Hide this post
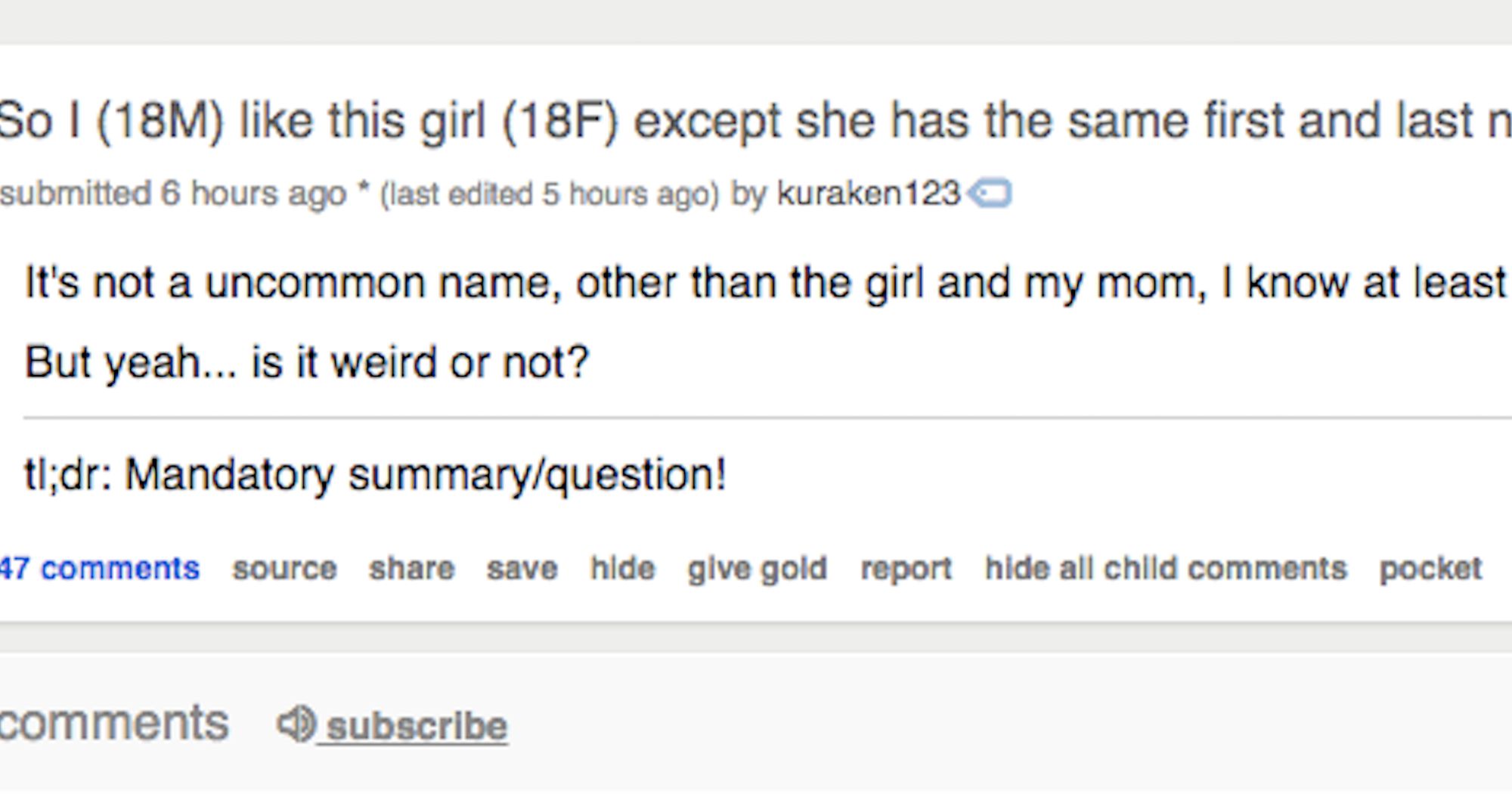The width and height of the screenshot is (1512, 794). pyautogui.click(x=623, y=568)
